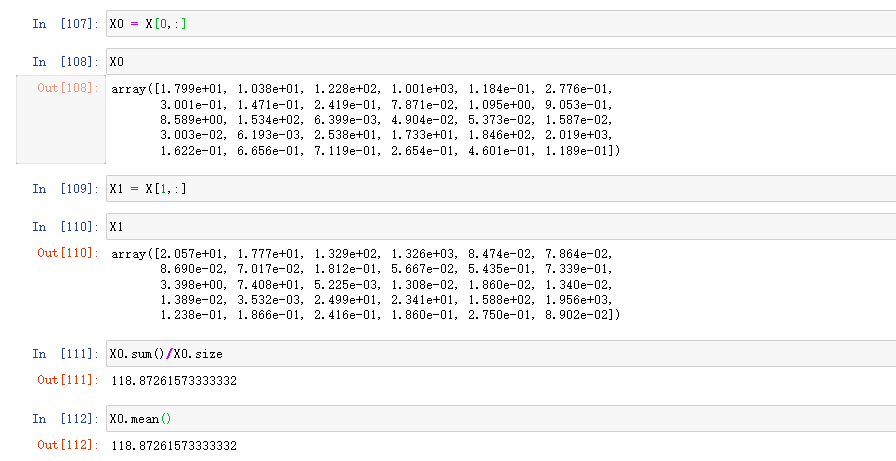The width and height of the screenshot is (896, 461).
Task: Focus the In [110] cell containing X1
Action: (x=500, y=227)
